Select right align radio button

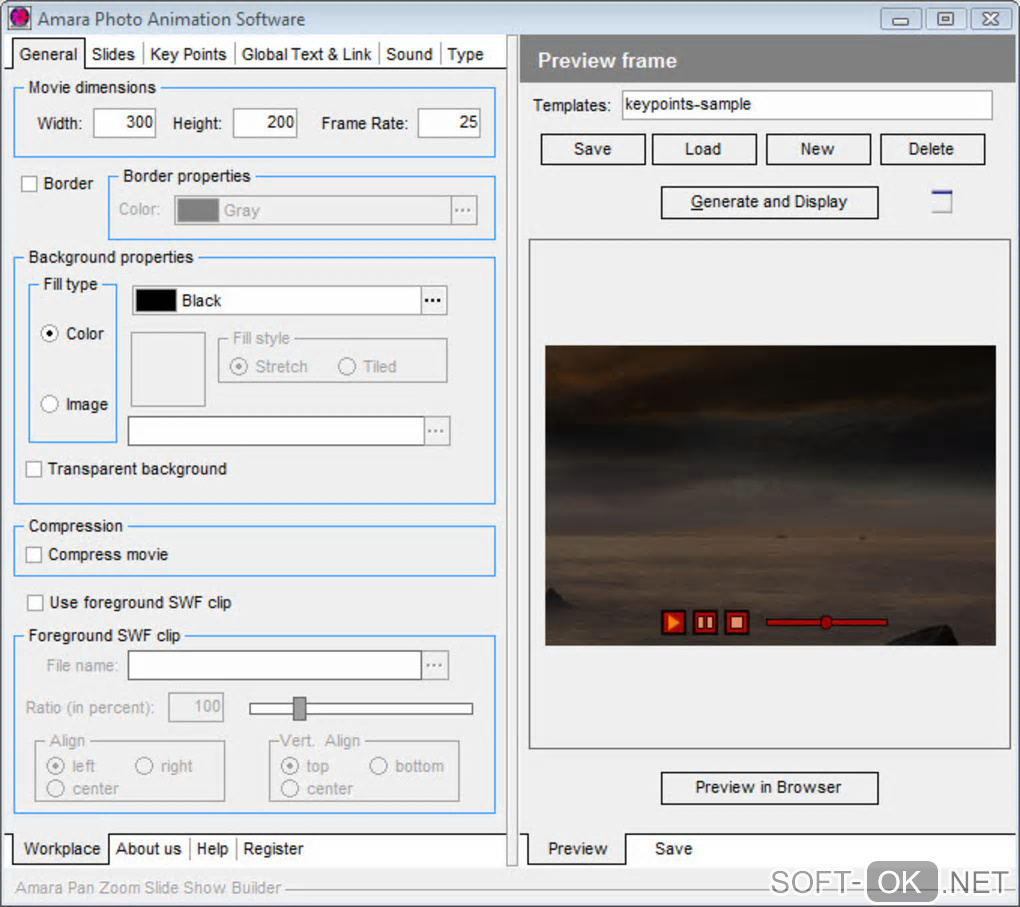click(x=144, y=766)
